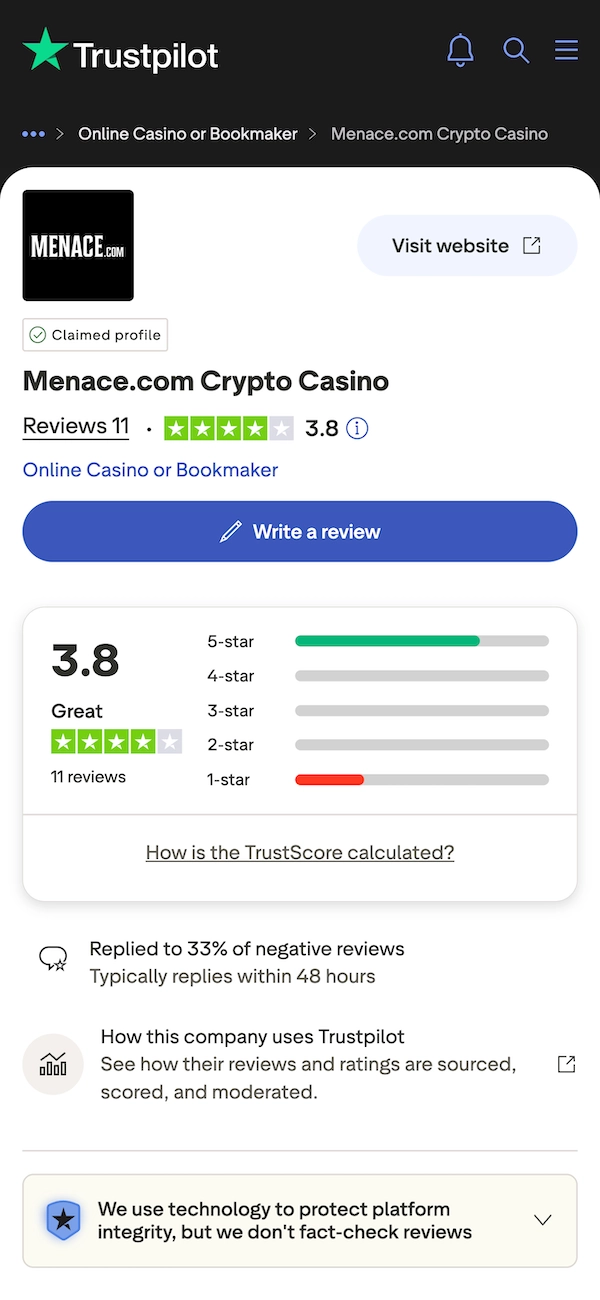
Task: Open the sourcing info external link
Action: pyautogui.click(x=565, y=1064)
